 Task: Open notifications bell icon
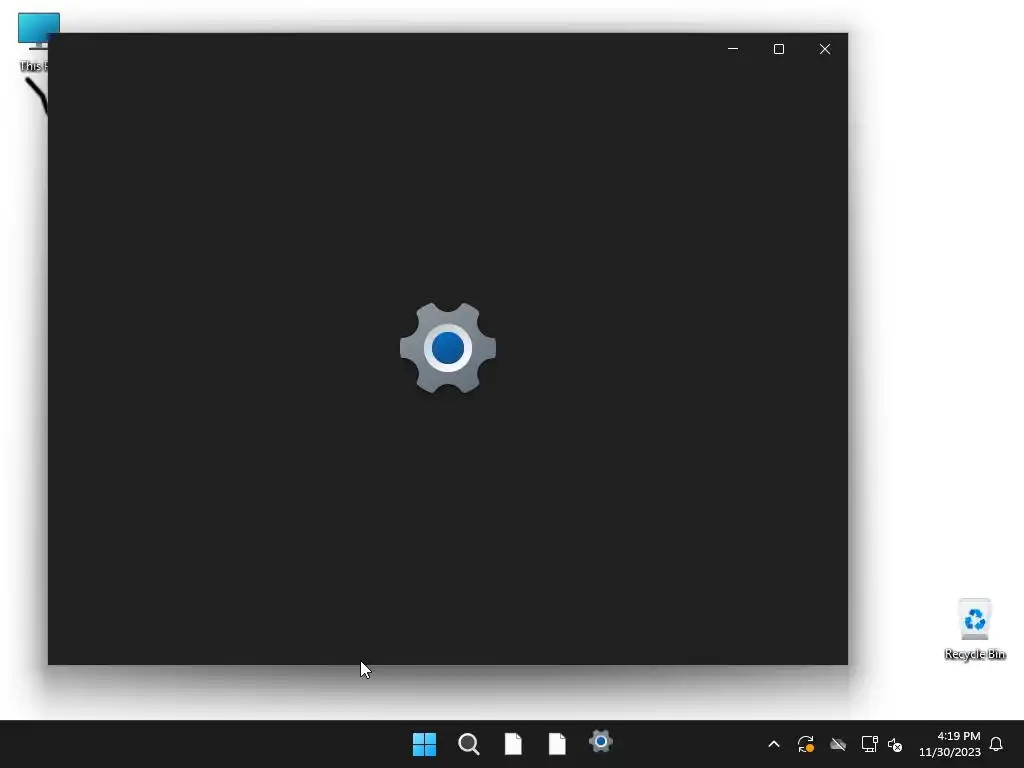click(x=996, y=744)
